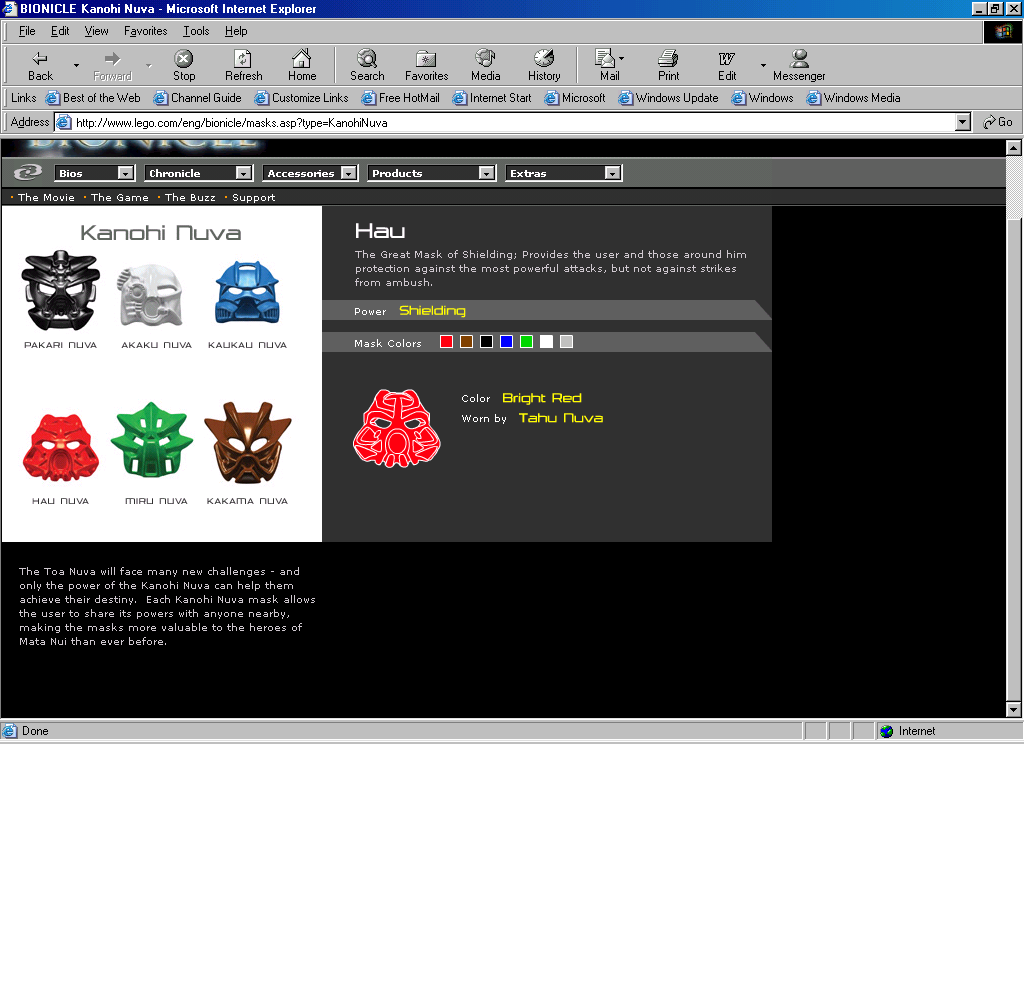The height and width of the screenshot is (1000, 1024).
Task: Go to the Home page
Action: click(302, 65)
